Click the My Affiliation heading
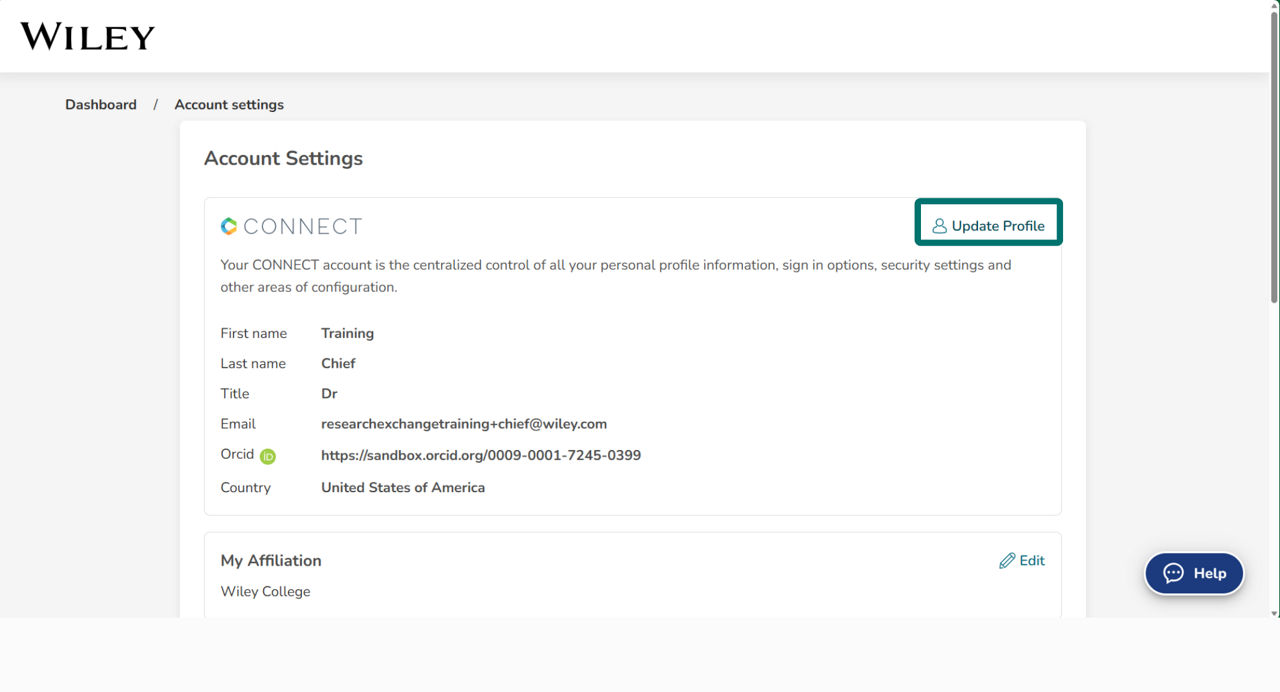This screenshot has height=692, width=1280. point(271,561)
